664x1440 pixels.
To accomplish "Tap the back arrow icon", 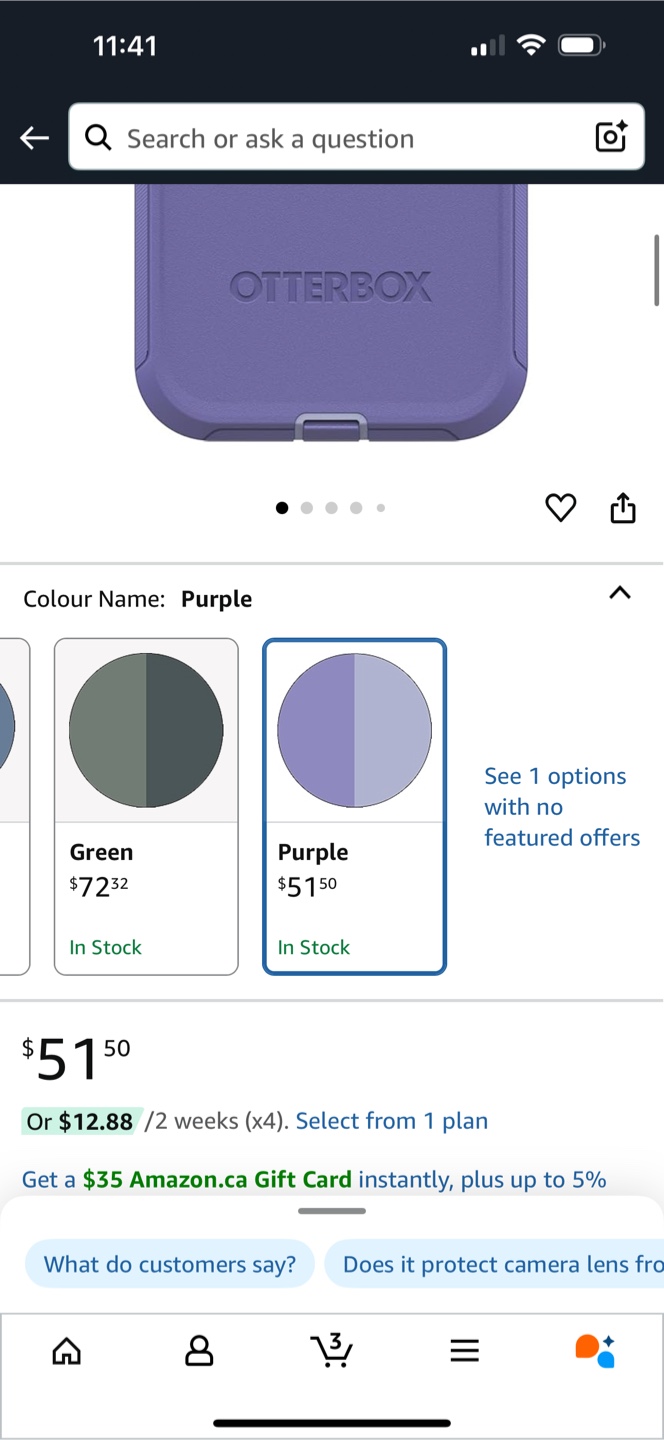I will (x=35, y=138).
